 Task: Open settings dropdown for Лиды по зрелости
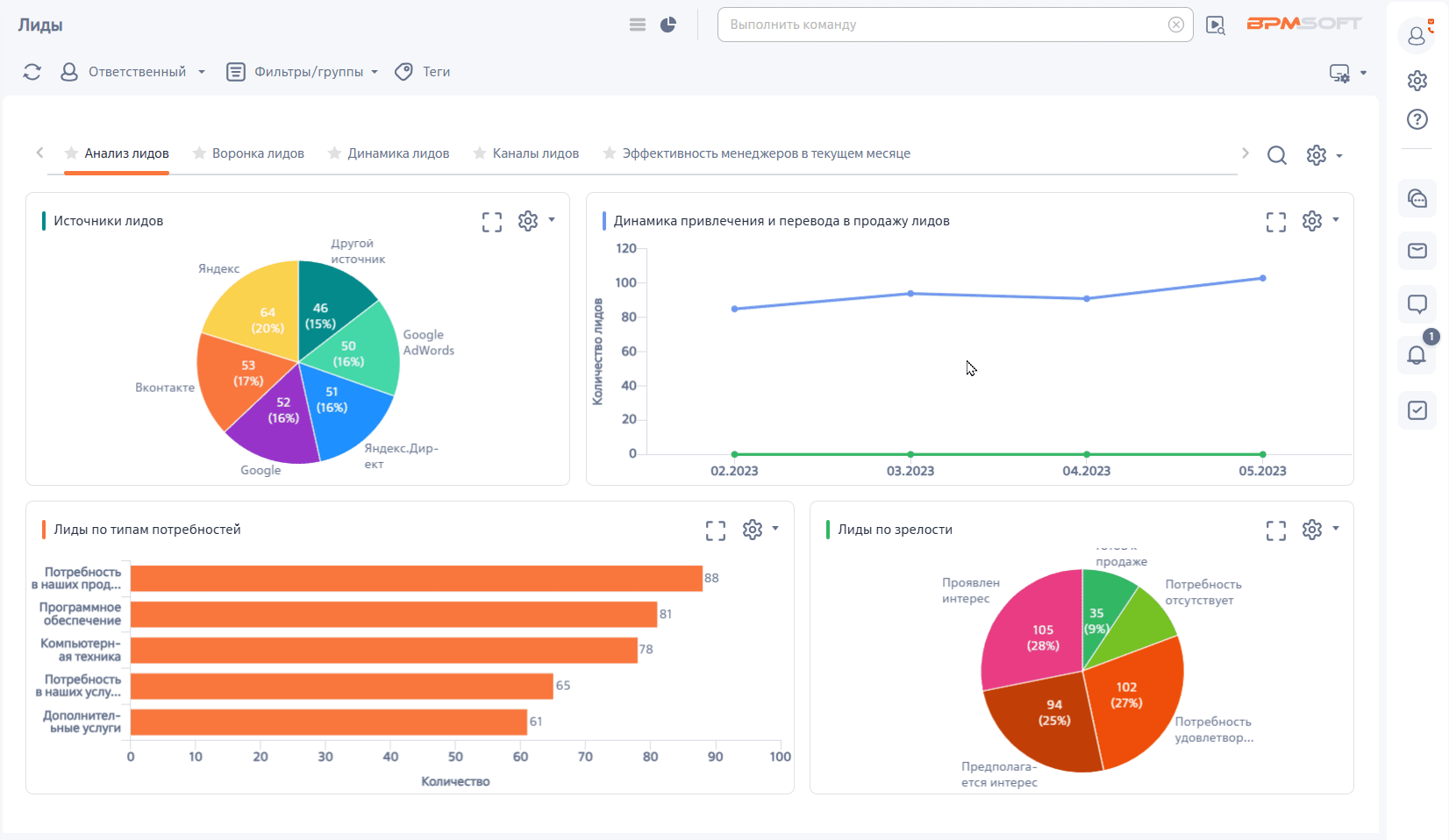1320,530
